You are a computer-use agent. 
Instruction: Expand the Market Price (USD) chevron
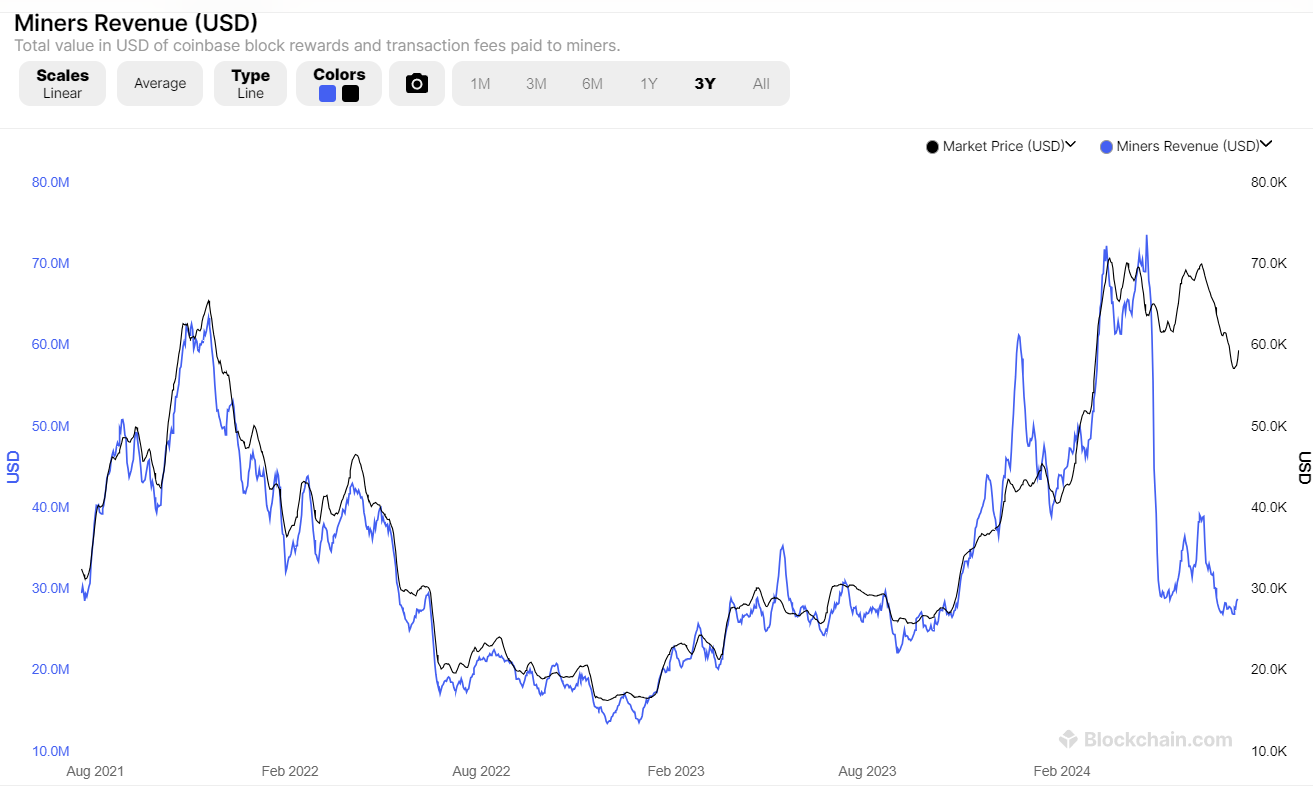(x=1070, y=145)
